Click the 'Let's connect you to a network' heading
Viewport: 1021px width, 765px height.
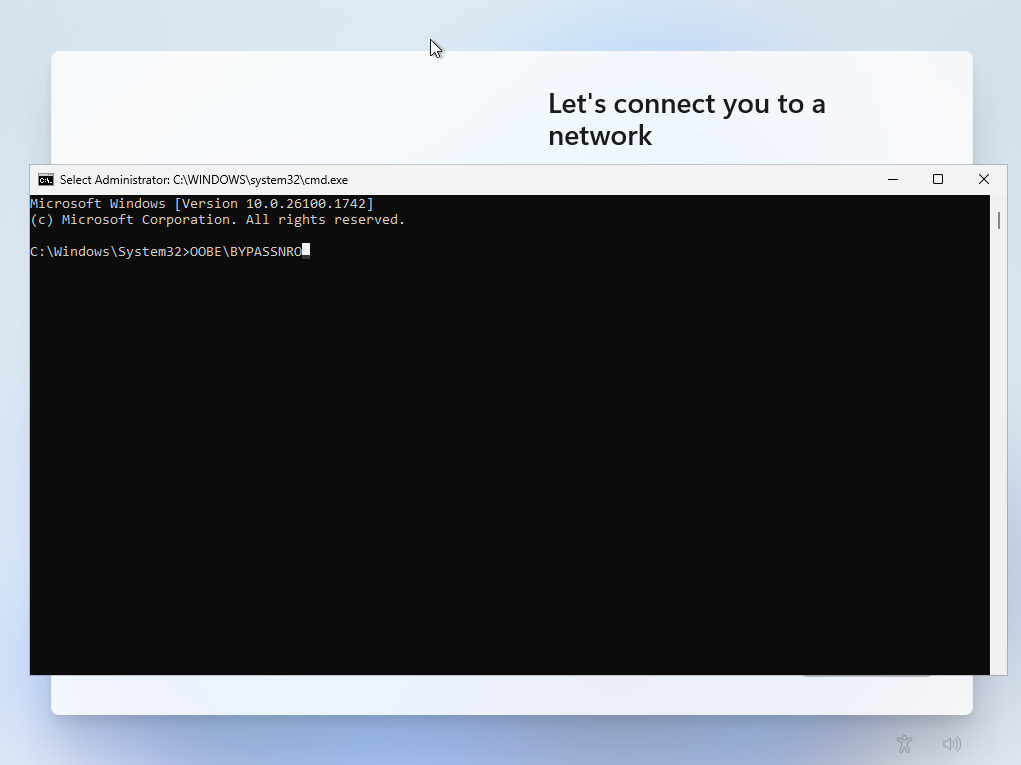pos(686,119)
